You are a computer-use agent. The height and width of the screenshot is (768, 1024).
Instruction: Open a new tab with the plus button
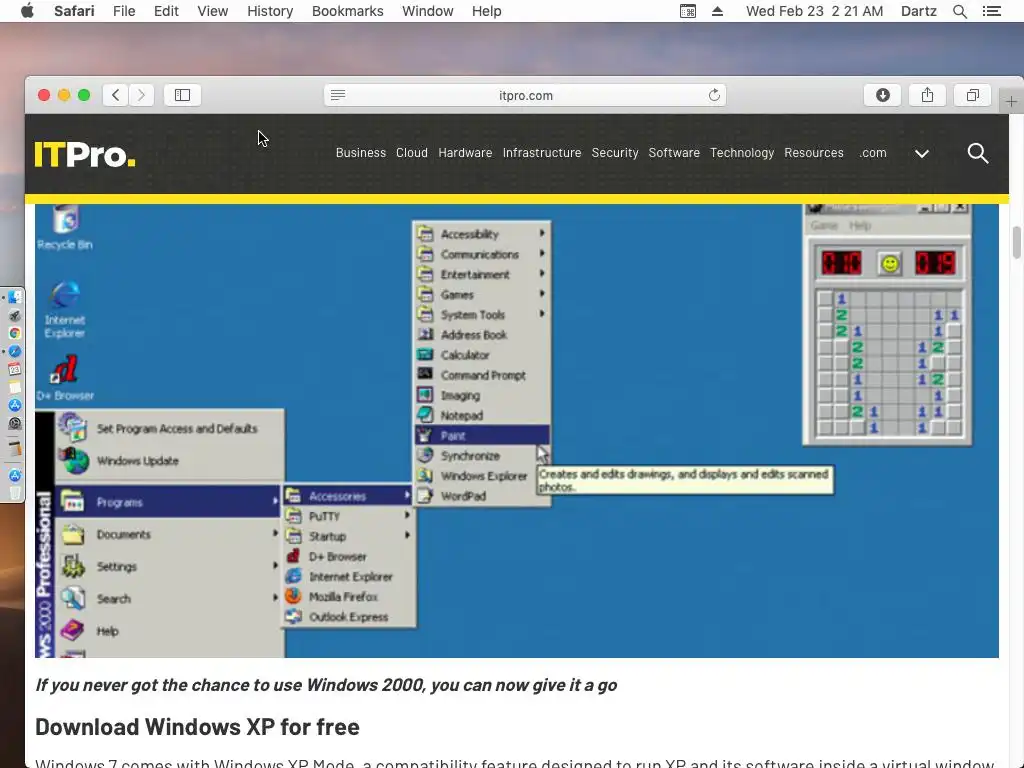tap(1011, 102)
